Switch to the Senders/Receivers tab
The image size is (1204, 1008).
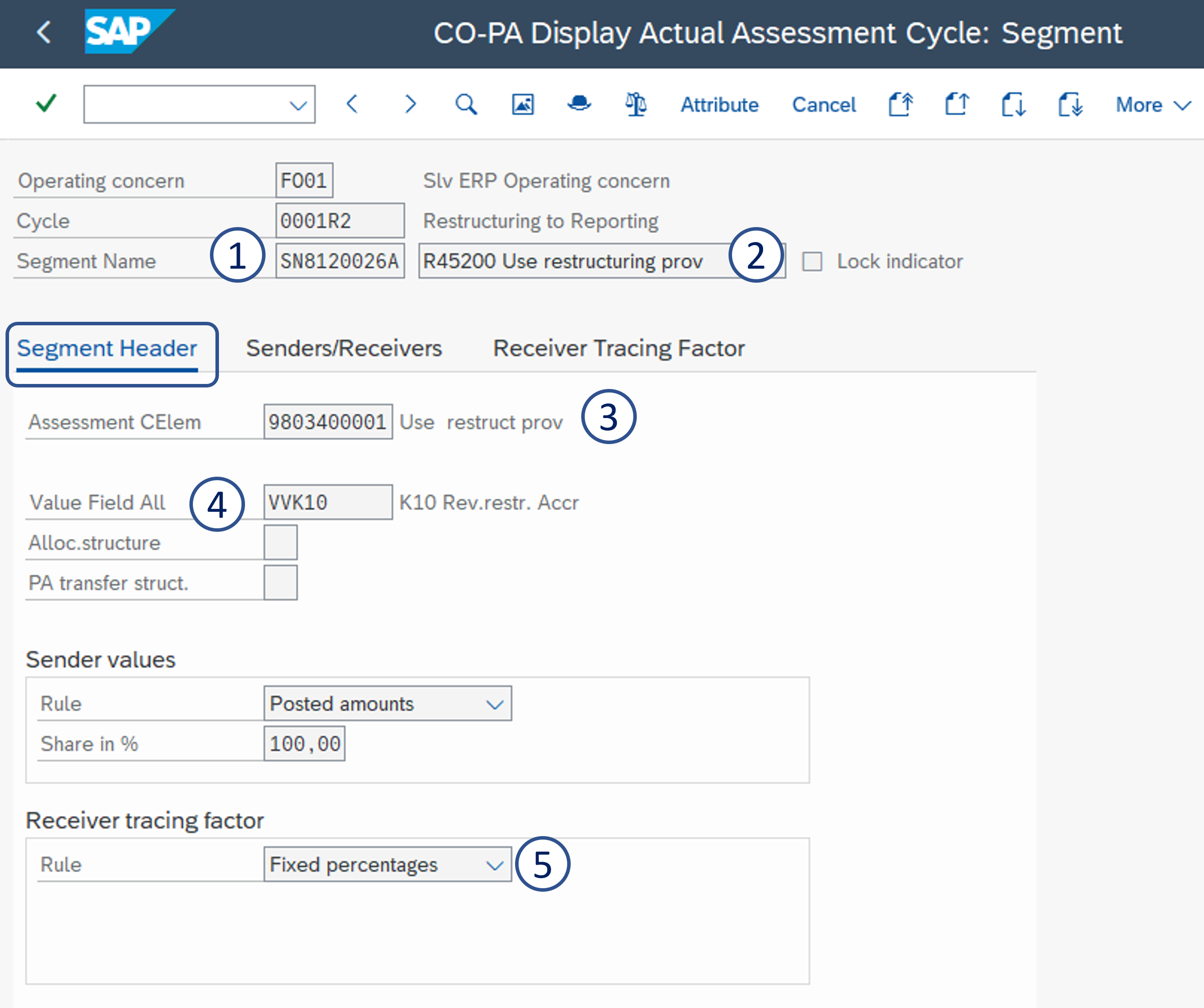pos(343,348)
